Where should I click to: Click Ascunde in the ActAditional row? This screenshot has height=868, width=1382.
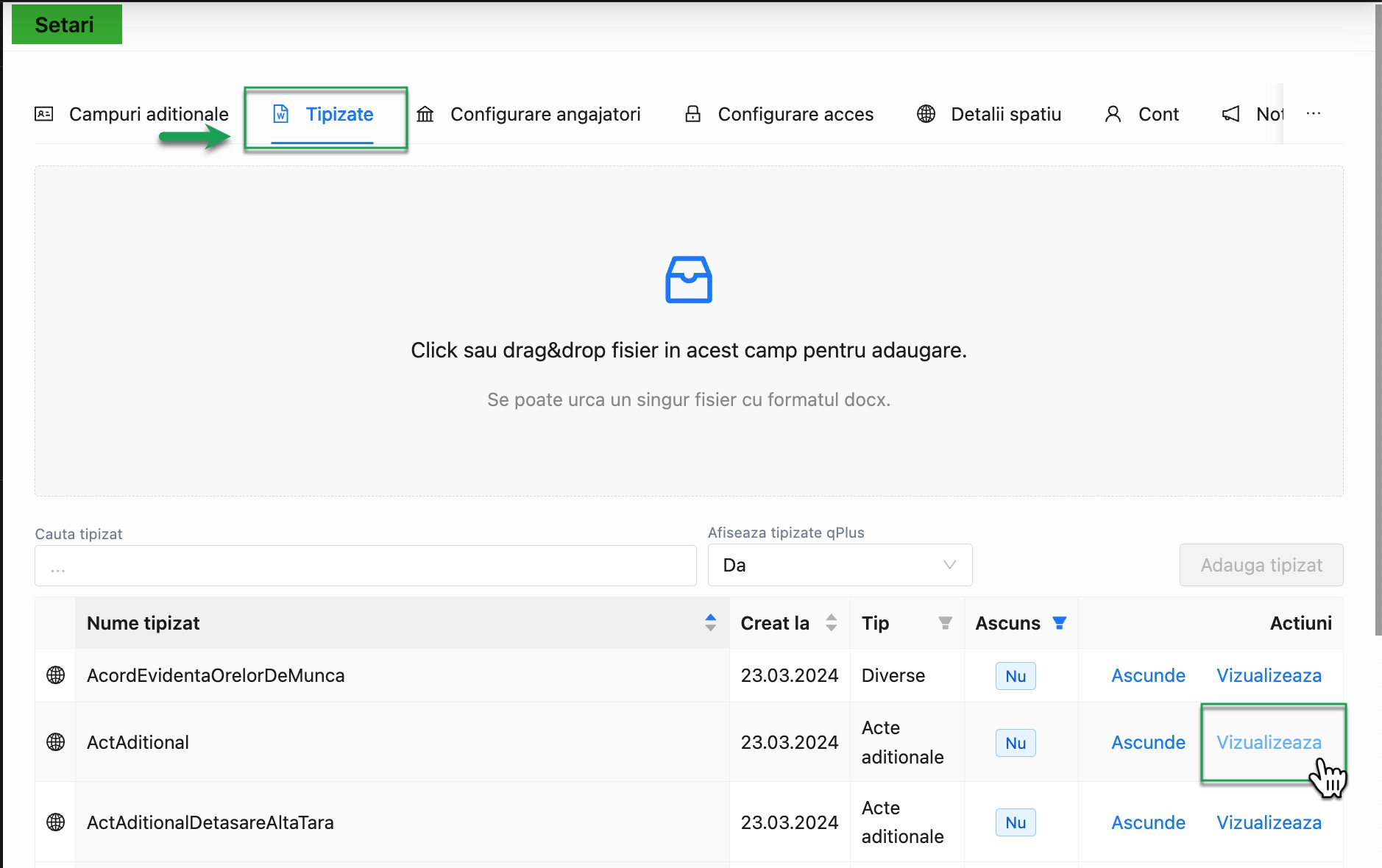point(1148,742)
